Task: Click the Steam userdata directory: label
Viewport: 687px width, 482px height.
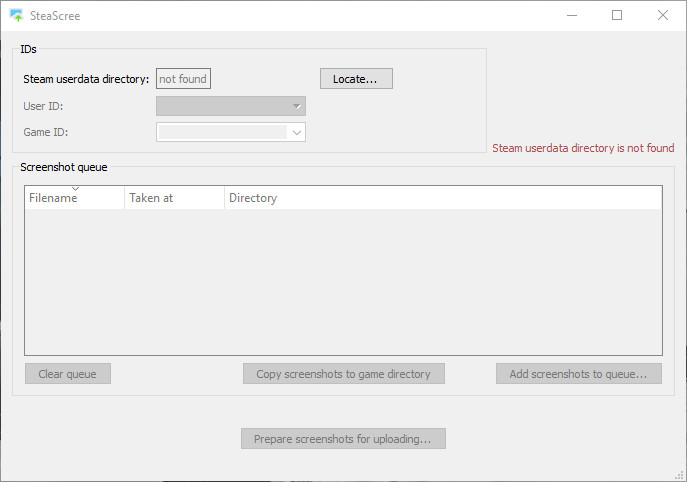Action: [x=86, y=79]
